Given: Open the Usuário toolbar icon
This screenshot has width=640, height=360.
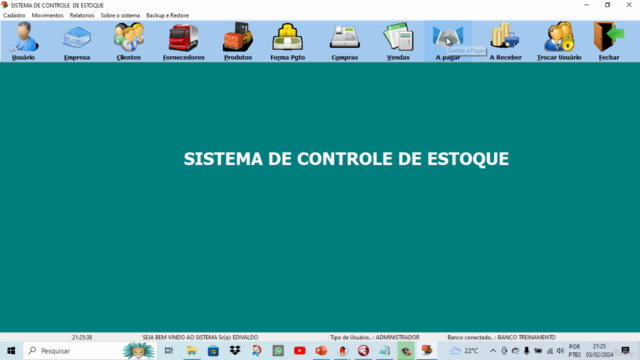Looking at the screenshot, I should pyautogui.click(x=23, y=42).
